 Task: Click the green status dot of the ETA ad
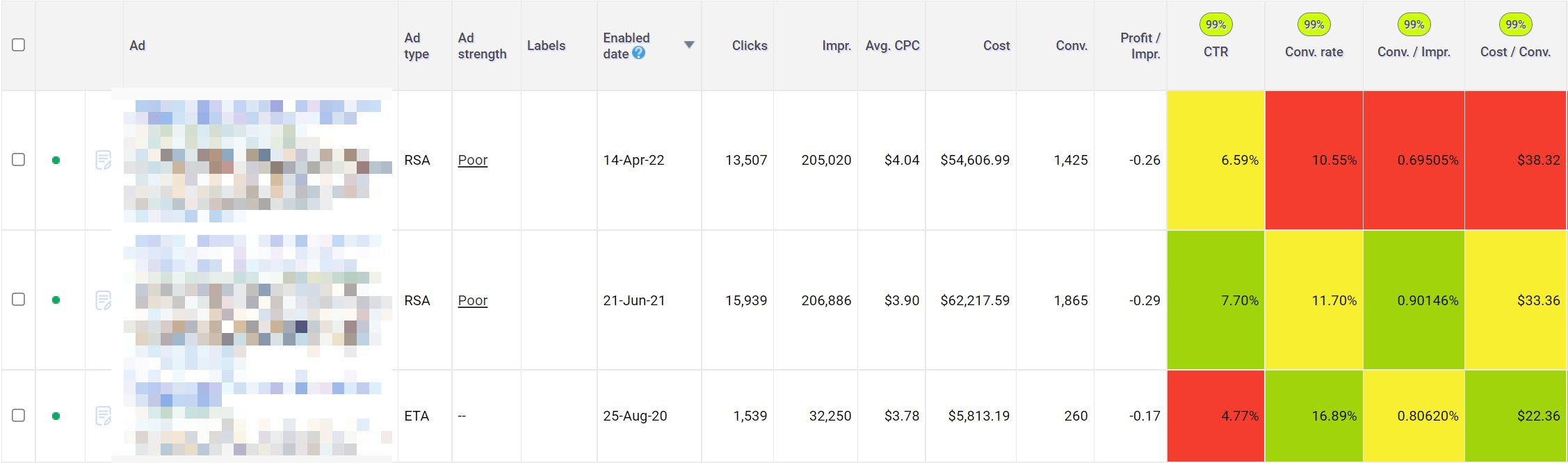[56, 416]
